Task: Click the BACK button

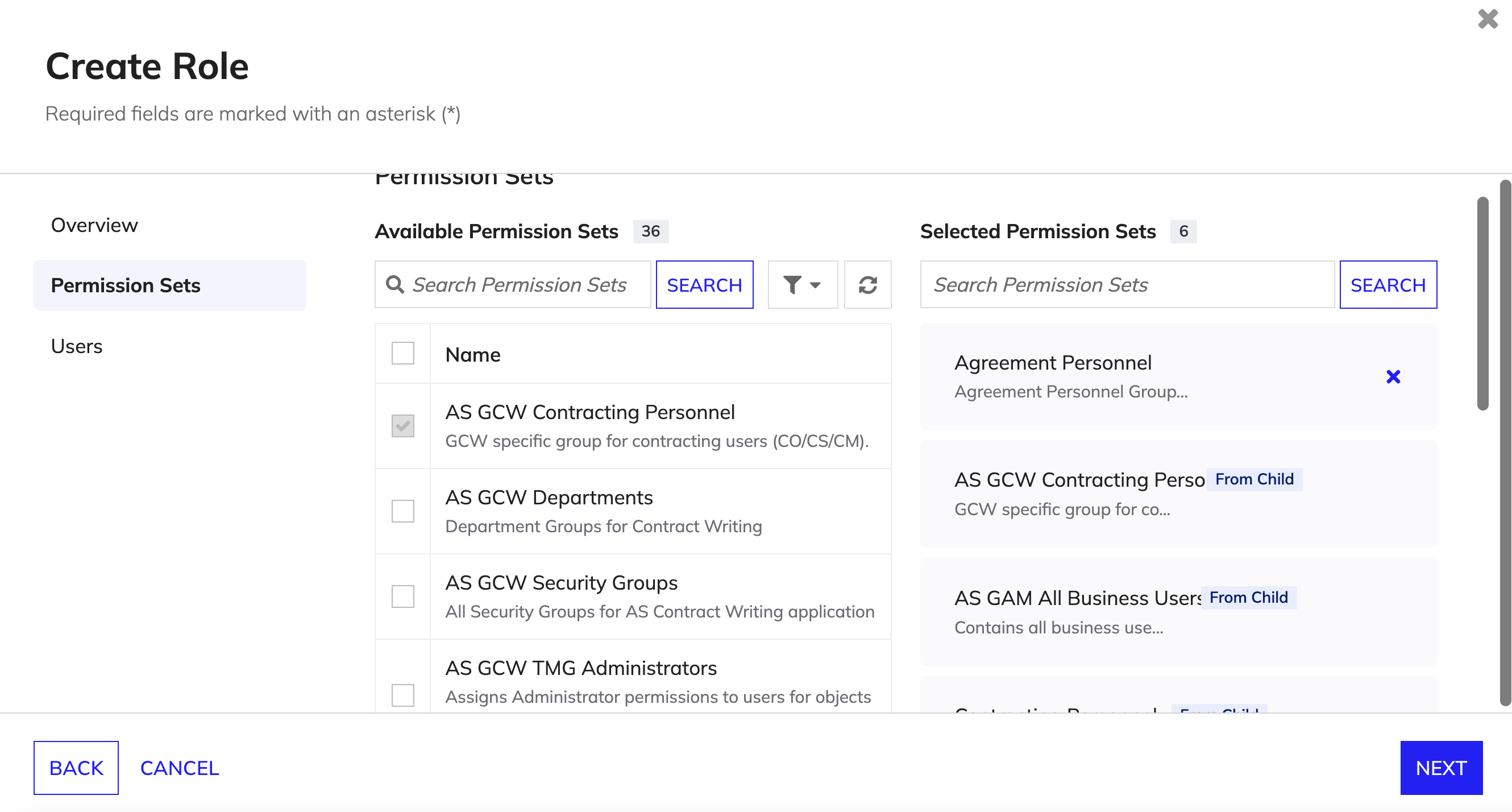Action: pyautogui.click(x=76, y=768)
